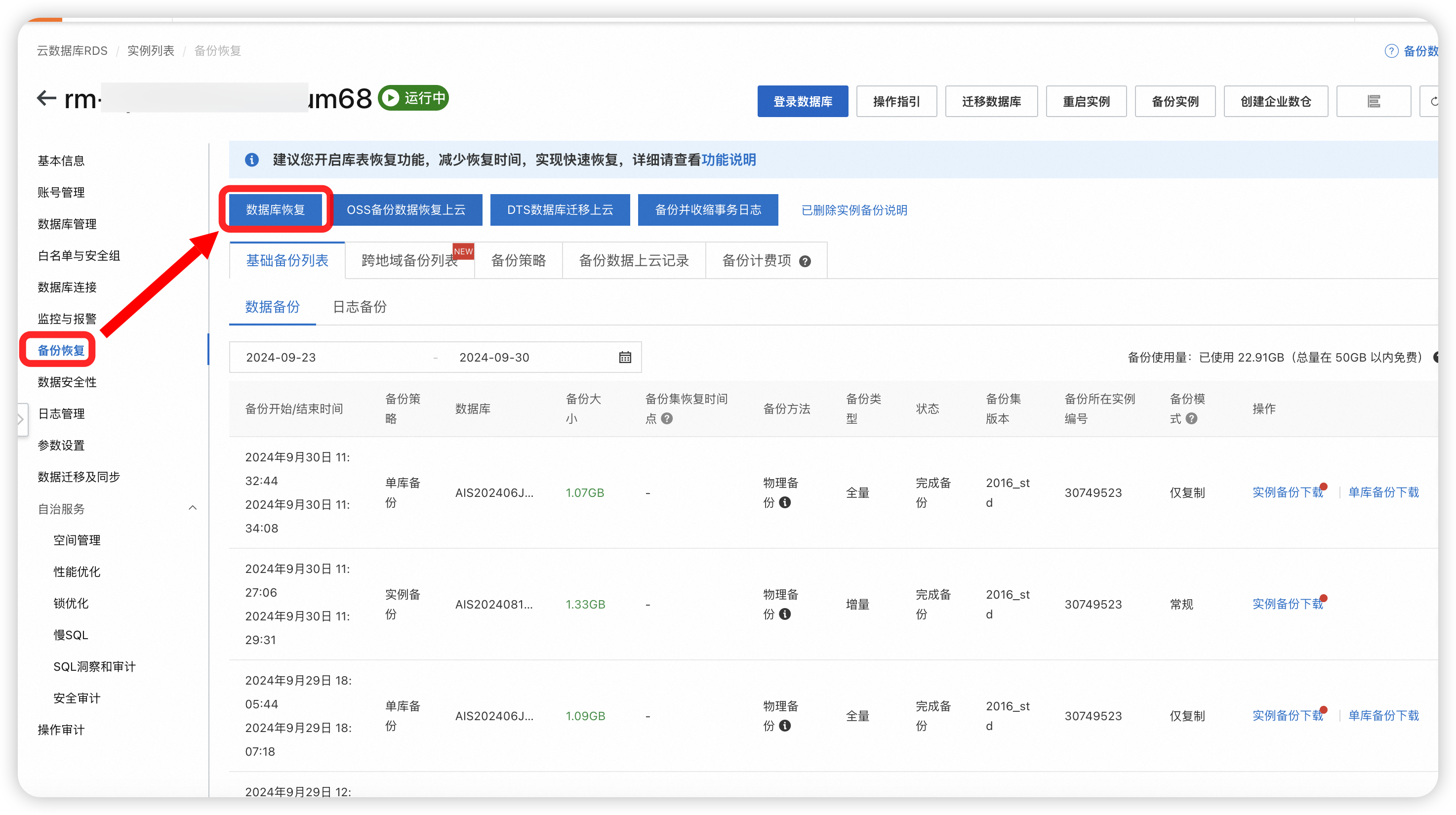Image resolution: width=1456 pixels, height=815 pixels.
Task: Open the 功能说明 link in the banner
Action: tap(728, 160)
